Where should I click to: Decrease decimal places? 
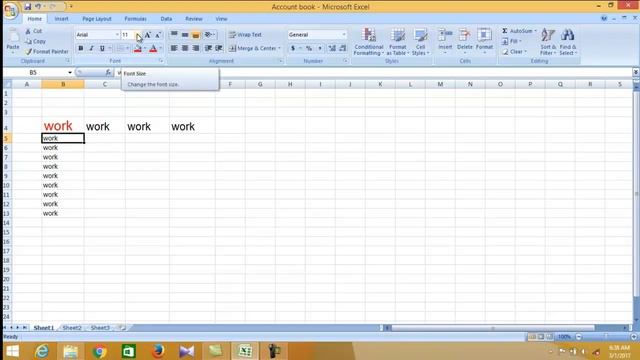coord(342,49)
